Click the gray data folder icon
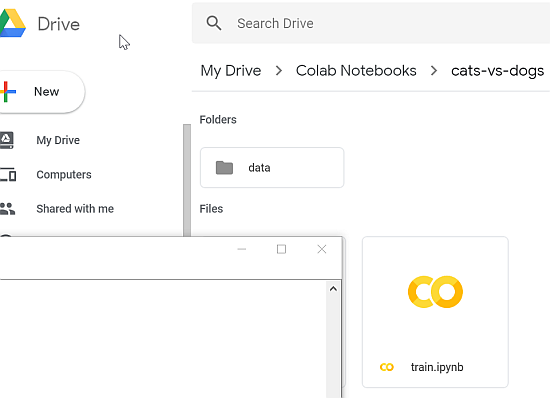 coord(224,168)
